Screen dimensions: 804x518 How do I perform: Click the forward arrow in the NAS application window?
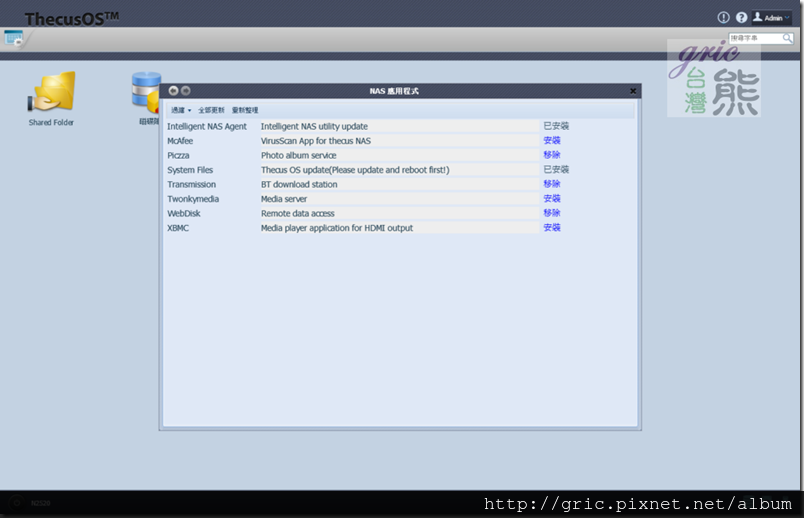tap(186, 91)
